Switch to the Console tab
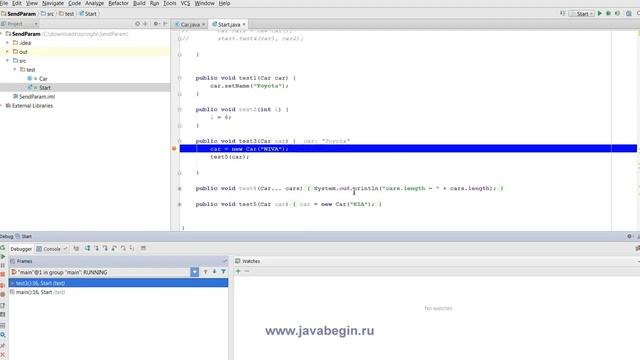640x360 pixels. pyautogui.click(x=52, y=249)
